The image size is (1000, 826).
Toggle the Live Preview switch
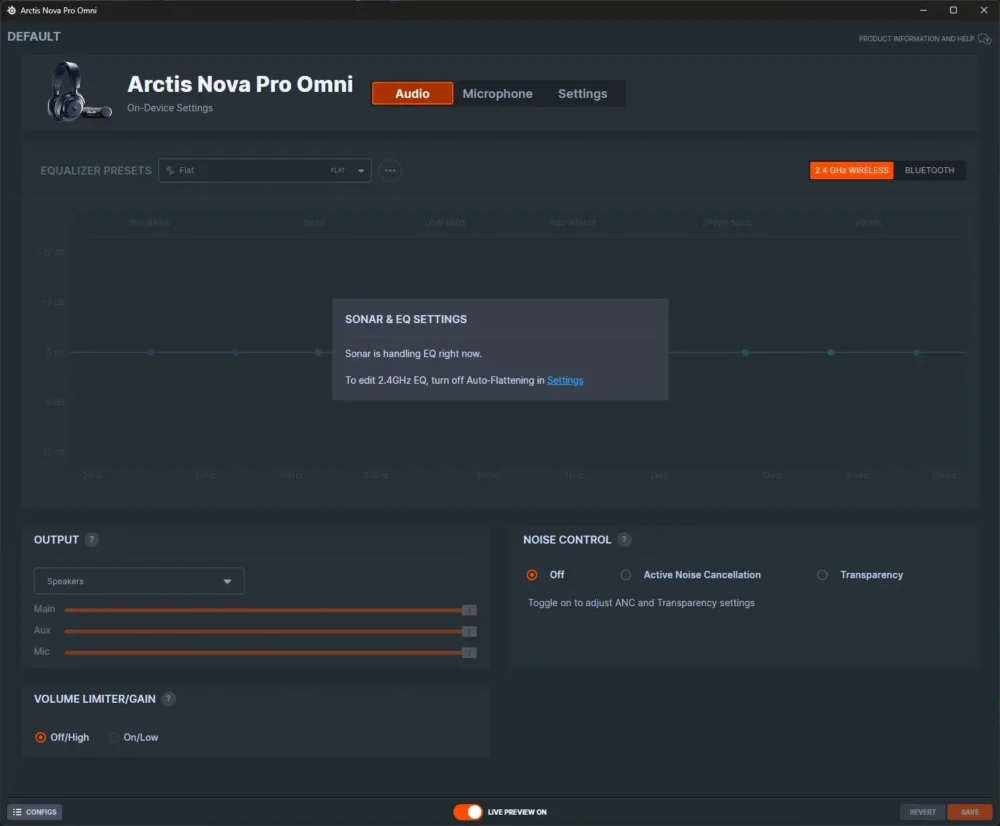[x=467, y=812]
